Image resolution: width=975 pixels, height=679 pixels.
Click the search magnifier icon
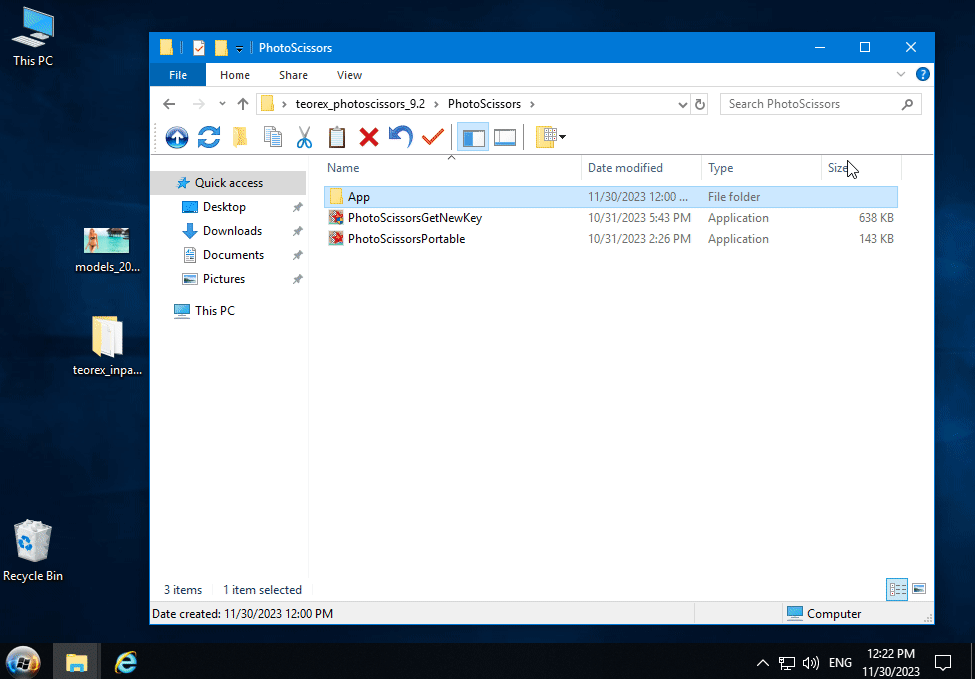click(907, 104)
